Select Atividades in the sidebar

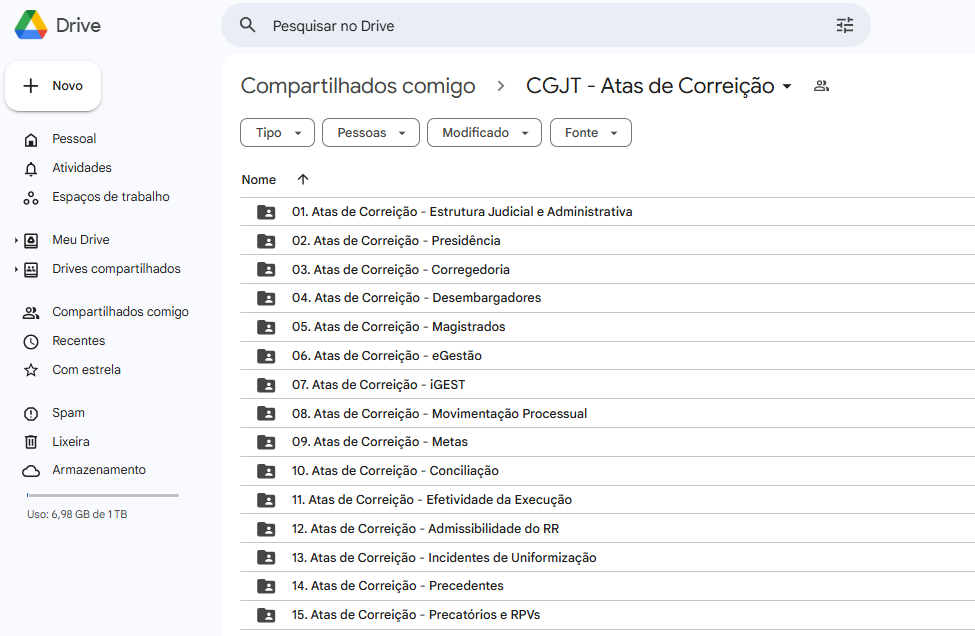(x=81, y=168)
